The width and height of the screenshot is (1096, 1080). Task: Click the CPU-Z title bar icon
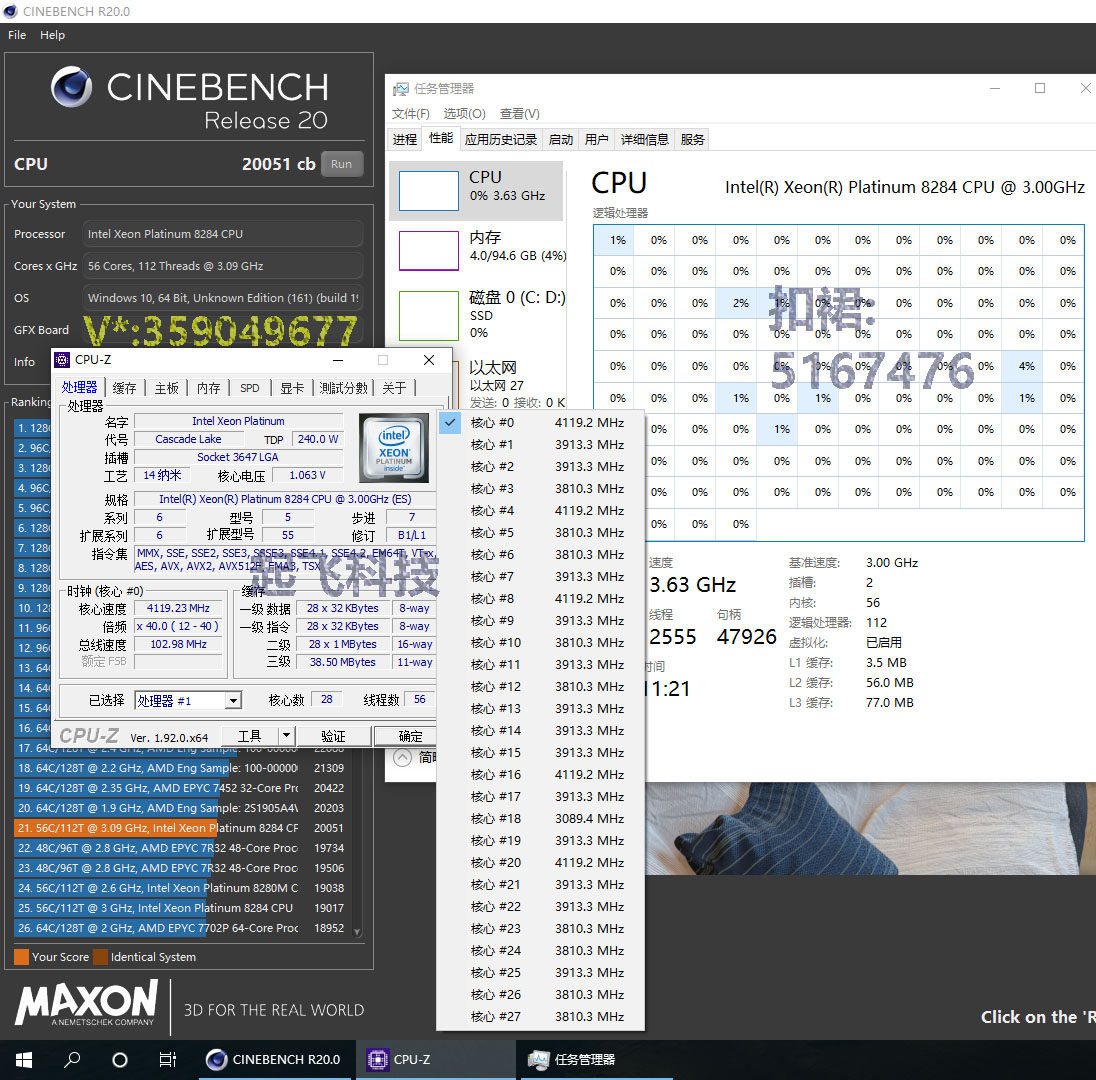pos(62,360)
